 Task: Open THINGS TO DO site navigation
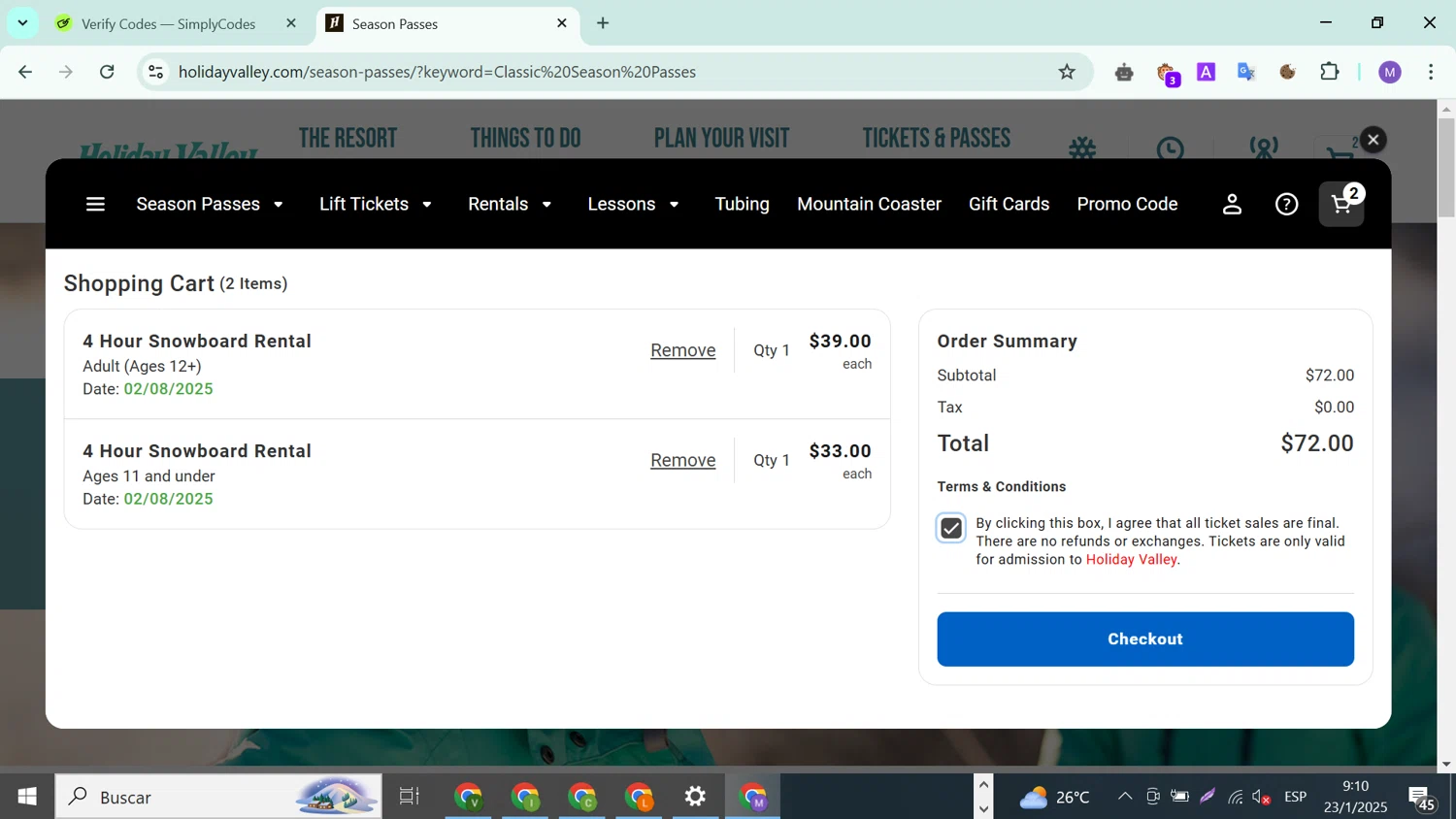pos(525,139)
